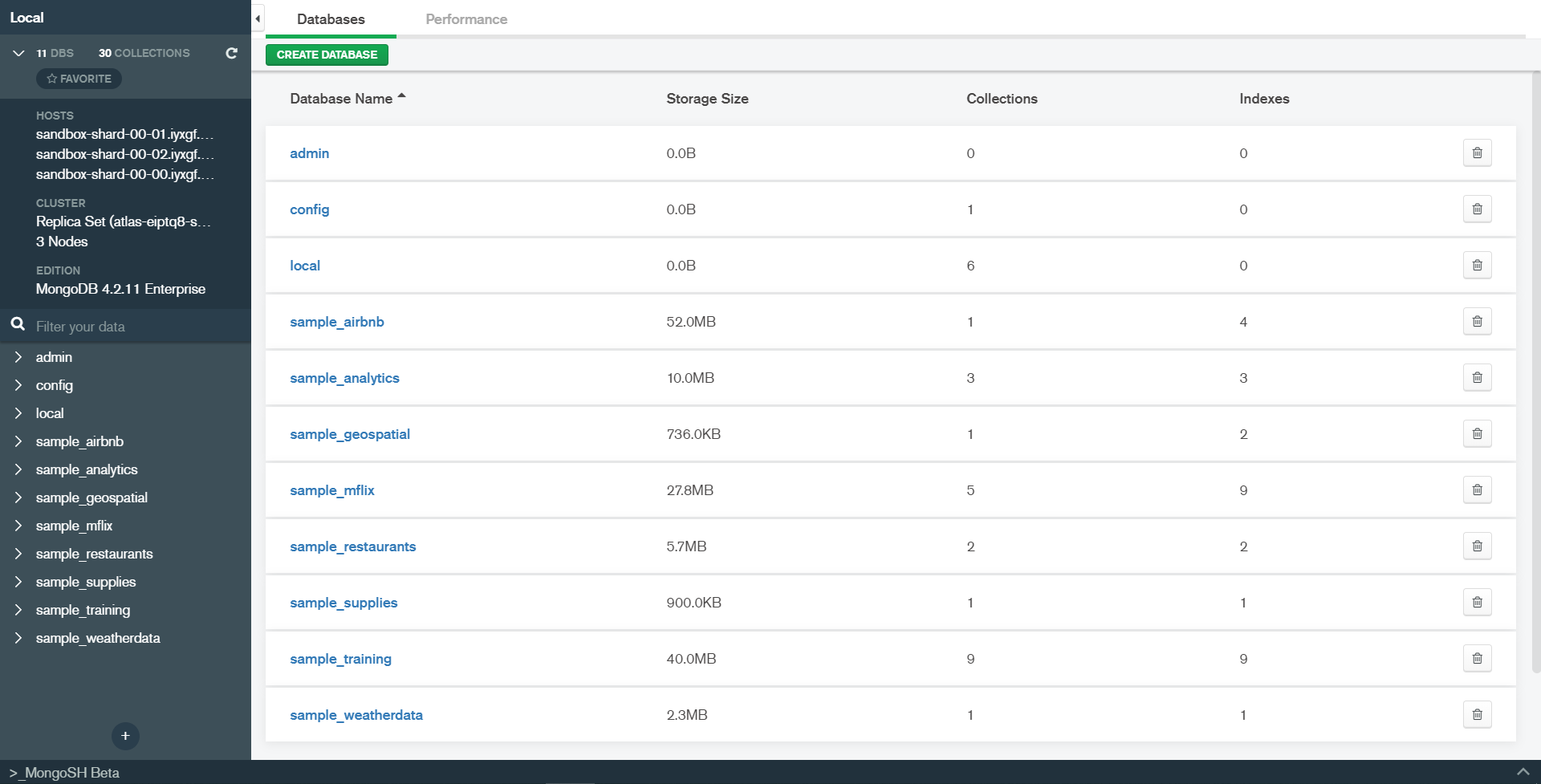Click host sandbox-shard-00-00 entry
This screenshot has width=1541, height=784.
click(124, 174)
